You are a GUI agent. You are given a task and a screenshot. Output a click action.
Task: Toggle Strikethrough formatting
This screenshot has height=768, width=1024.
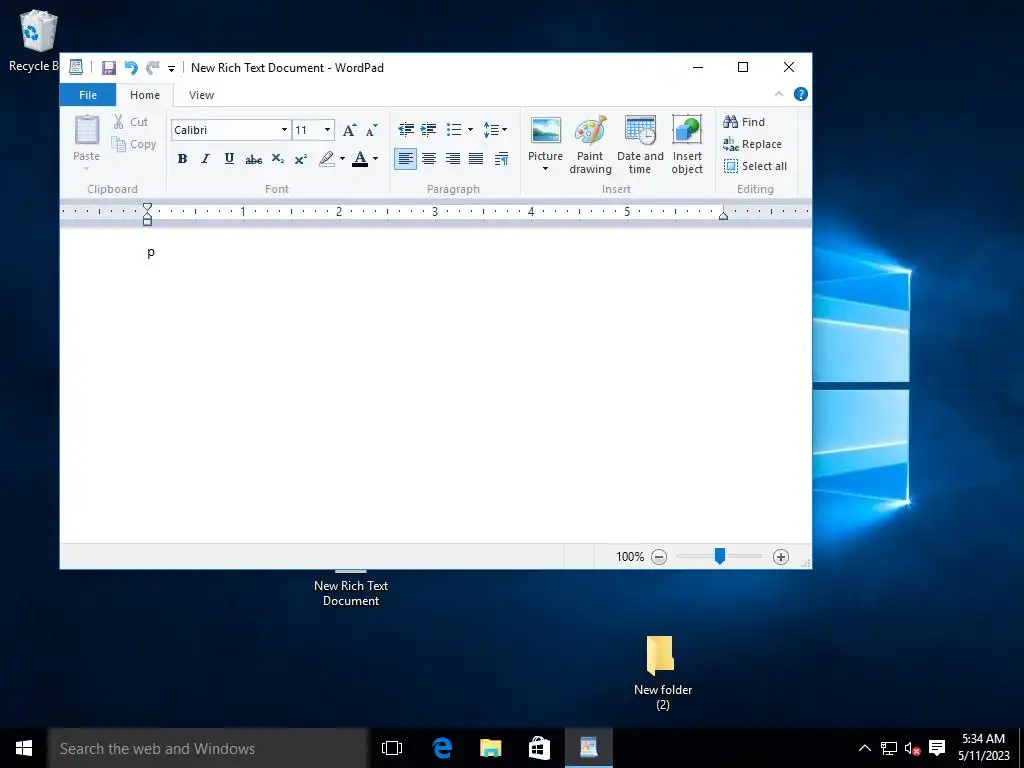(x=253, y=159)
